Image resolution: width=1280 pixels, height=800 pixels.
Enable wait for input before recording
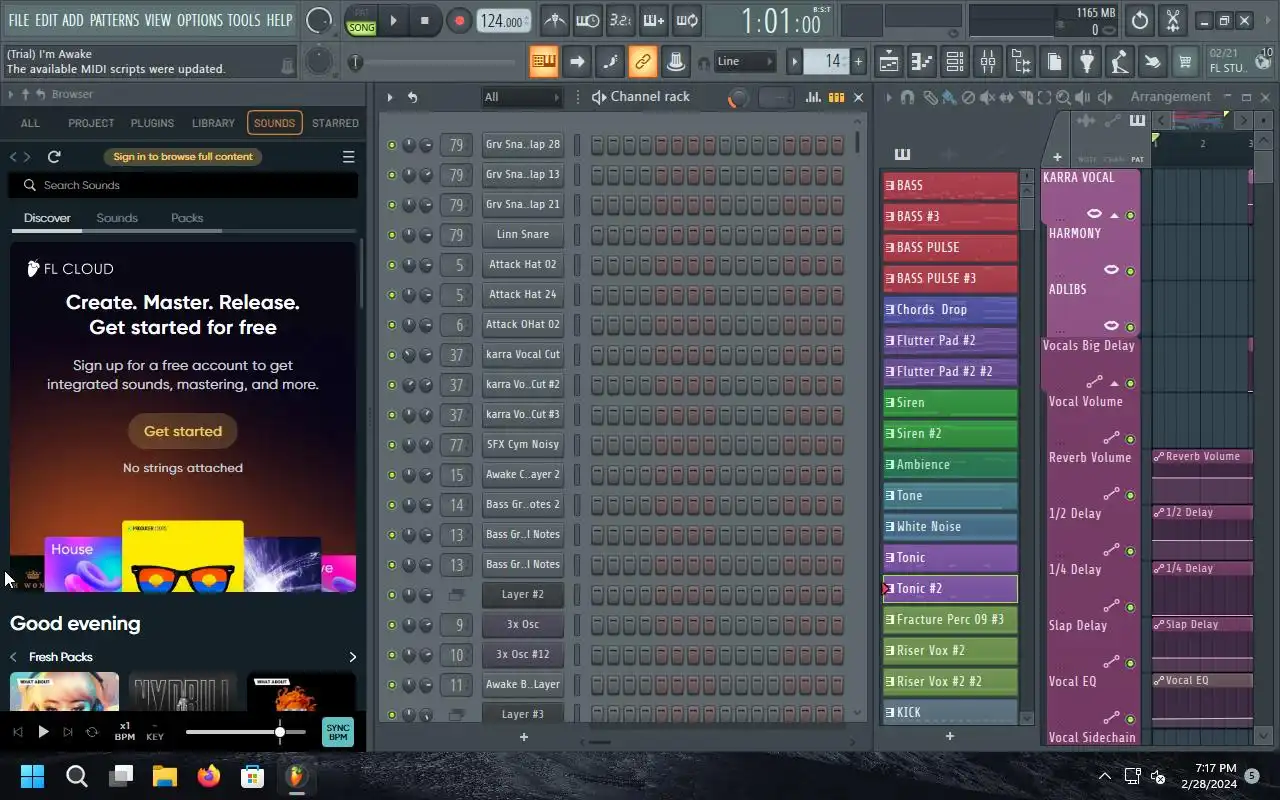pos(587,20)
